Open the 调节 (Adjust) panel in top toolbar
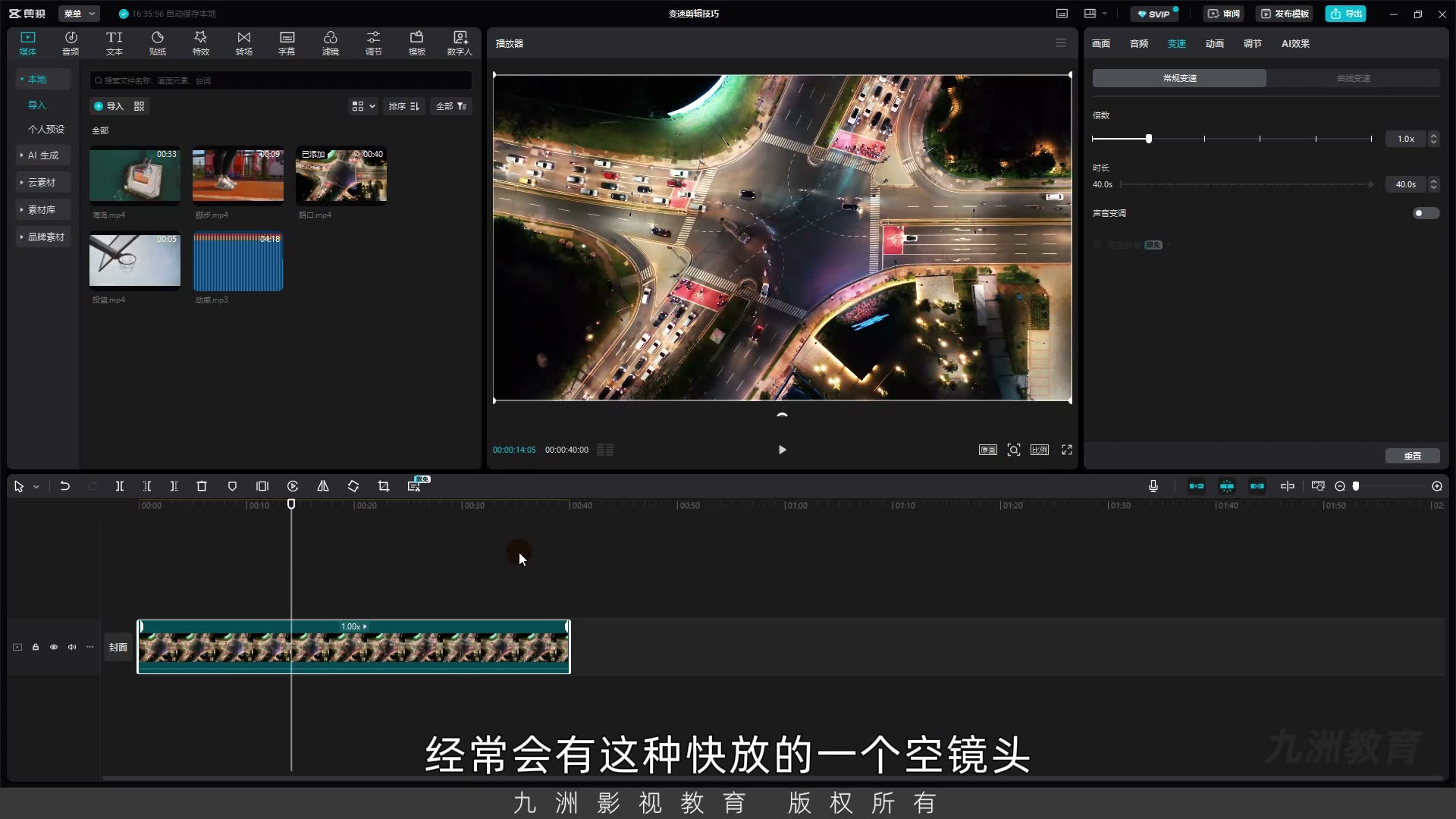This screenshot has height=819, width=1456. coord(373,43)
